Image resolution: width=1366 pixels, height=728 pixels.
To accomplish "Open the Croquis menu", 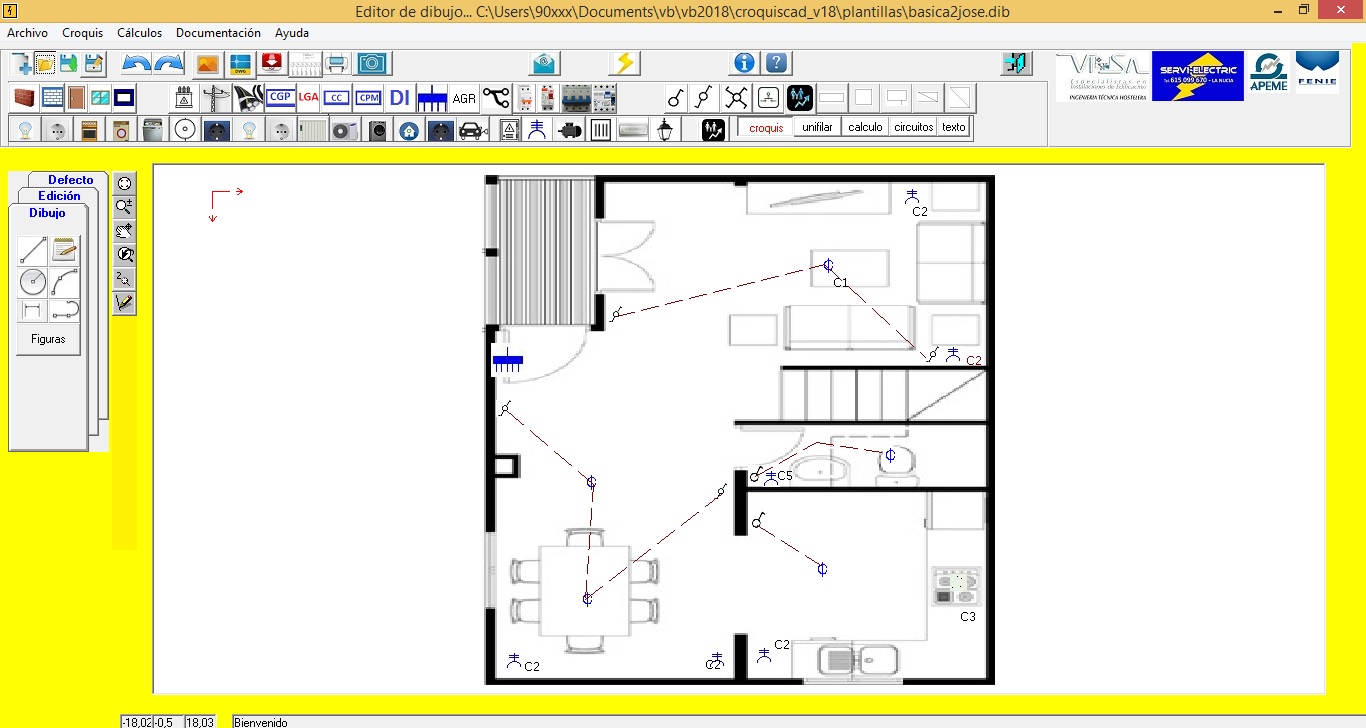I will (x=82, y=33).
